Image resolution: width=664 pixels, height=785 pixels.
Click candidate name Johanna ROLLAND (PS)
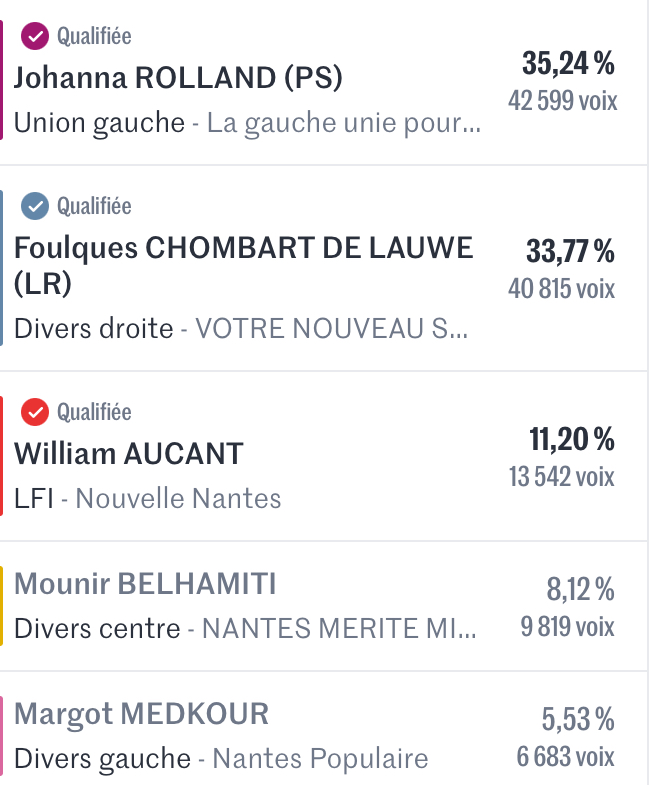(178, 78)
